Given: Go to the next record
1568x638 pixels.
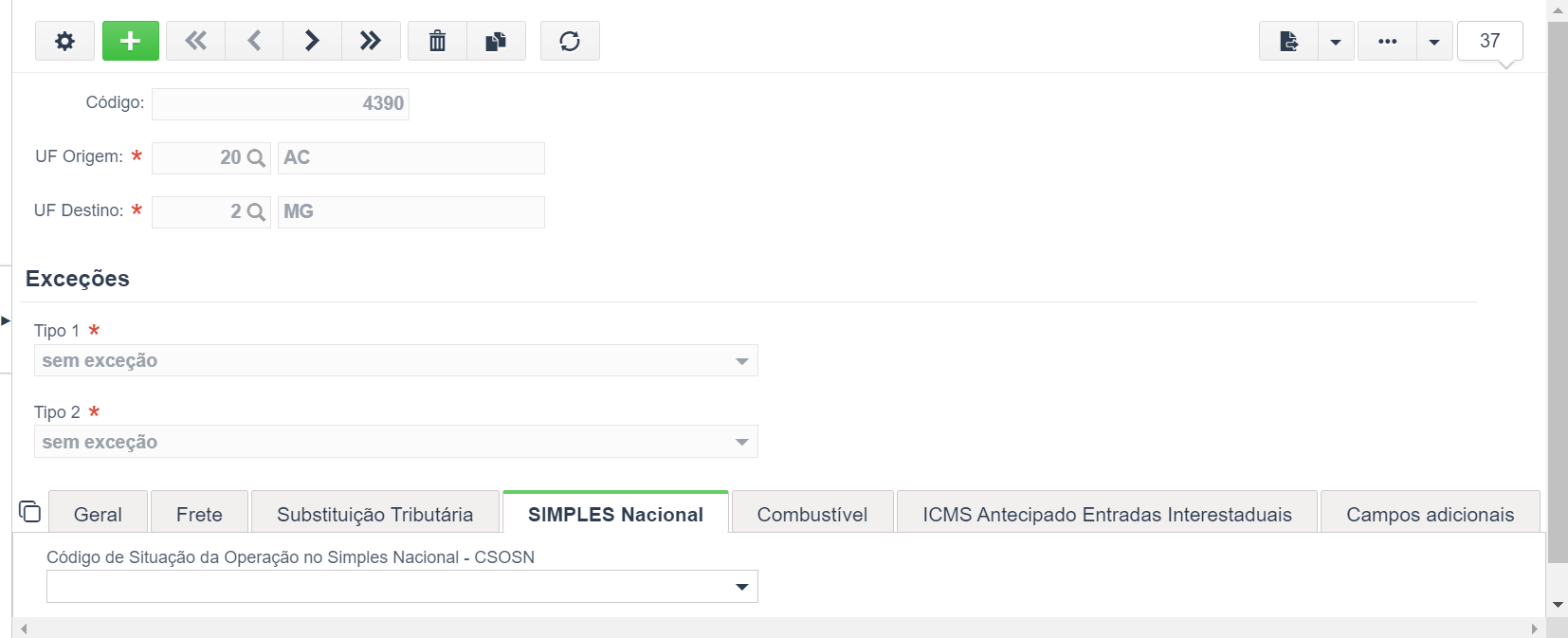Looking at the screenshot, I should (312, 41).
